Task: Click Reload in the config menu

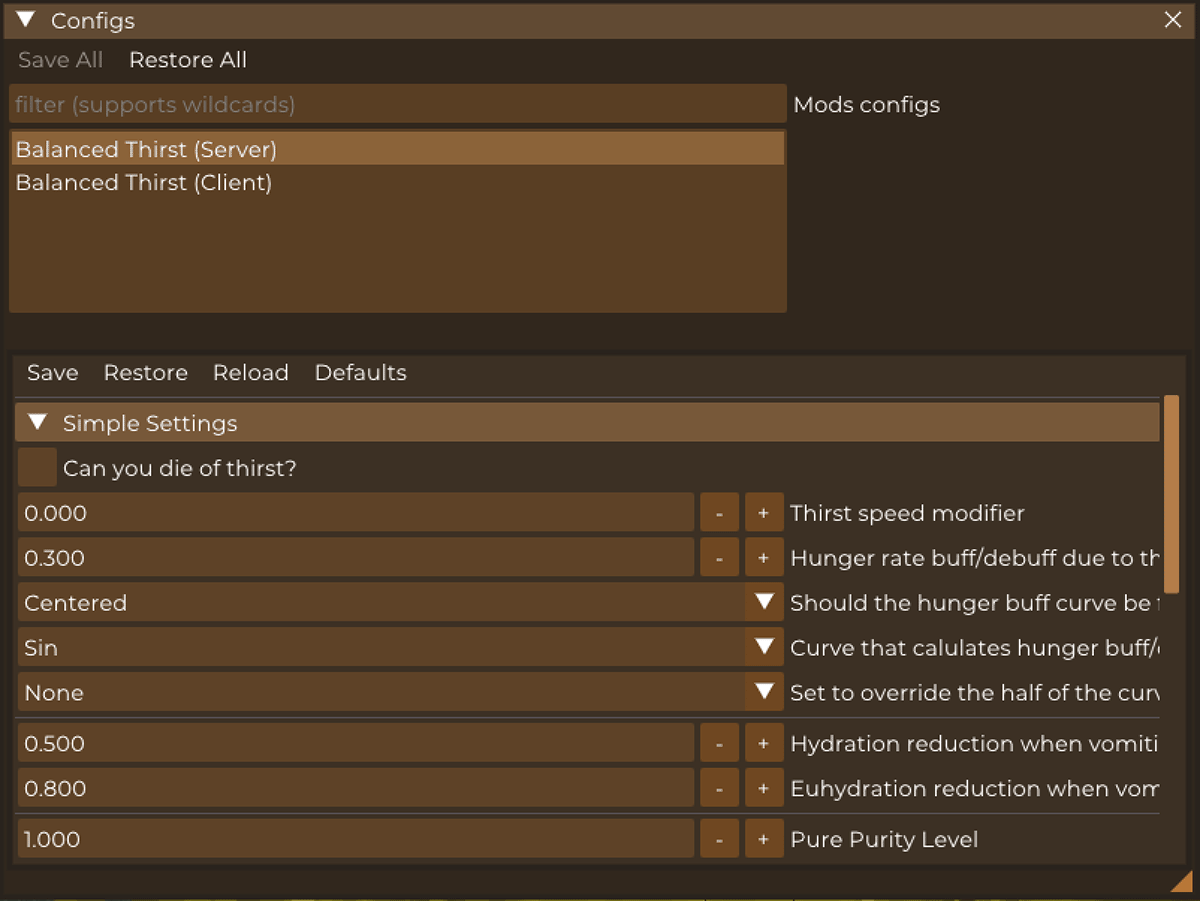Action: (x=251, y=373)
